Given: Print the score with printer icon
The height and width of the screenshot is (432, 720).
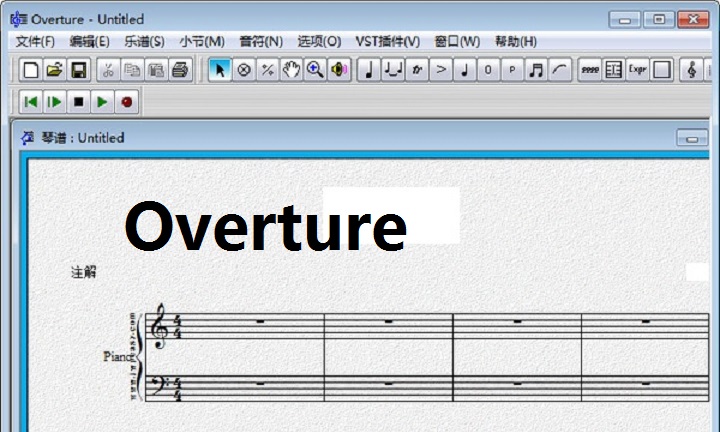Looking at the screenshot, I should coord(180,70).
